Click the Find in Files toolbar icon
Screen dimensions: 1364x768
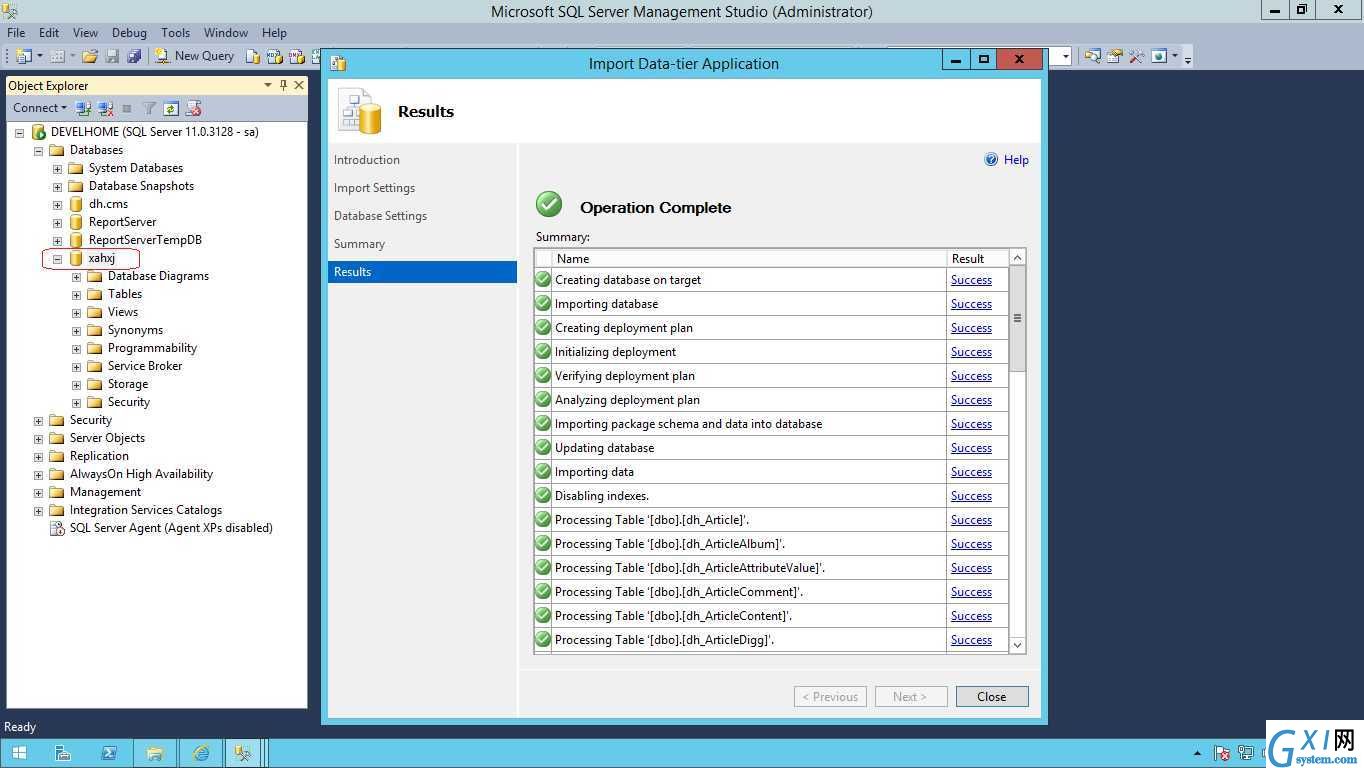tap(1093, 56)
